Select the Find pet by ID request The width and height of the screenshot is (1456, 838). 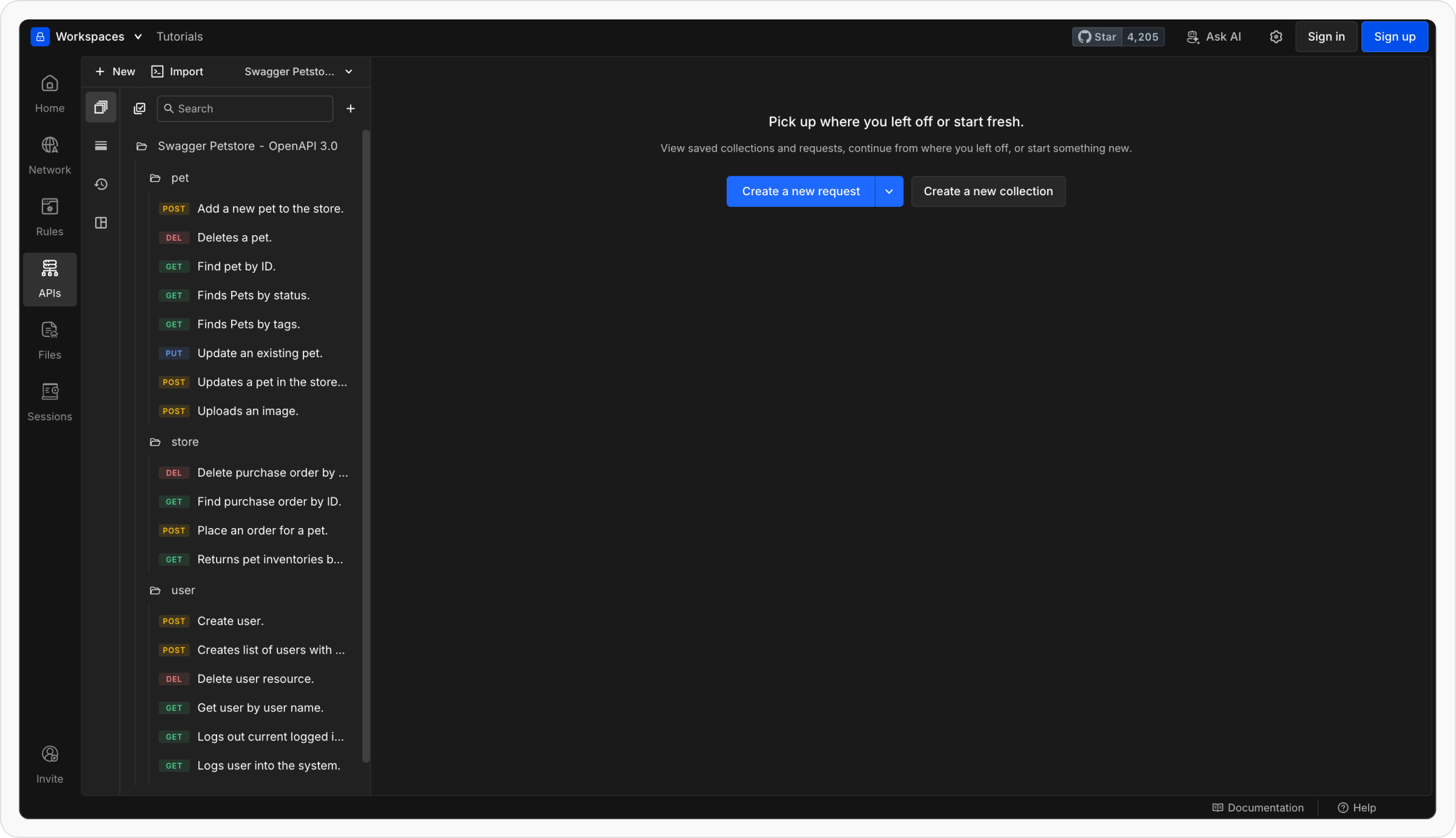pos(236,266)
